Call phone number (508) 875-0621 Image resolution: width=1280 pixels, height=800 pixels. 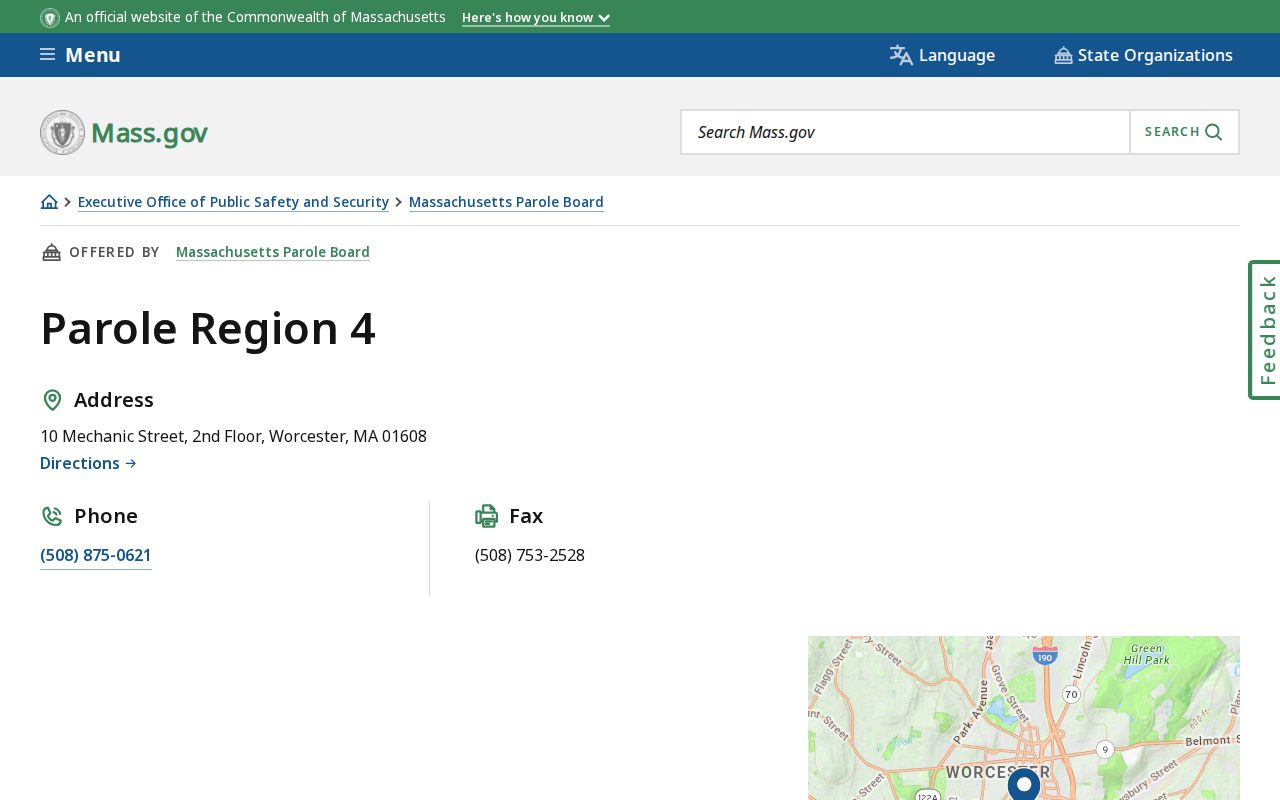tap(96, 555)
